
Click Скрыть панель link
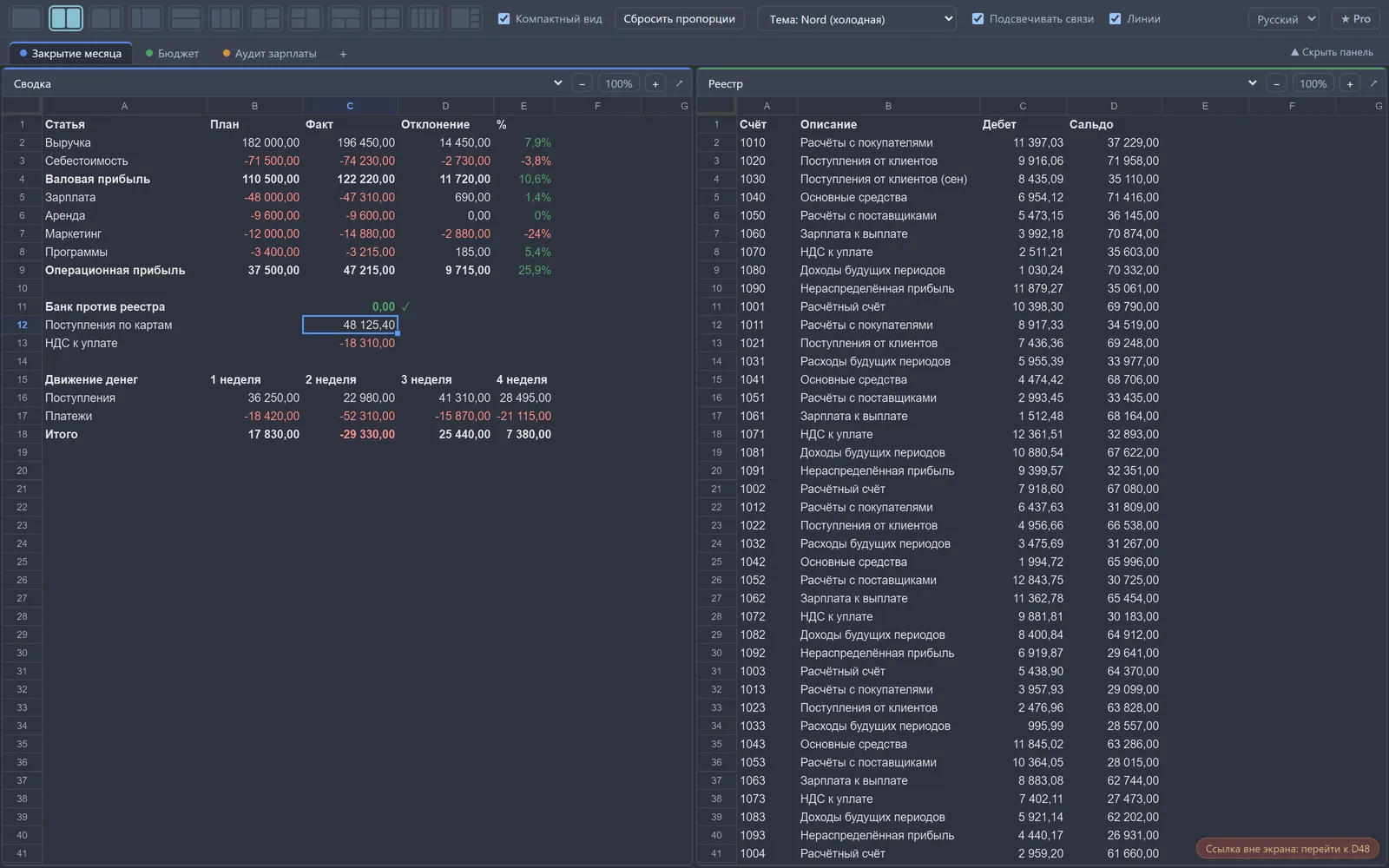(x=1332, y=52)
